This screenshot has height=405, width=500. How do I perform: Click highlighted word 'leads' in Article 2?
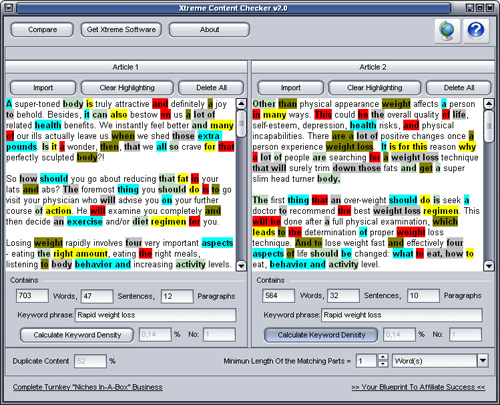click(x=264, y=232)
